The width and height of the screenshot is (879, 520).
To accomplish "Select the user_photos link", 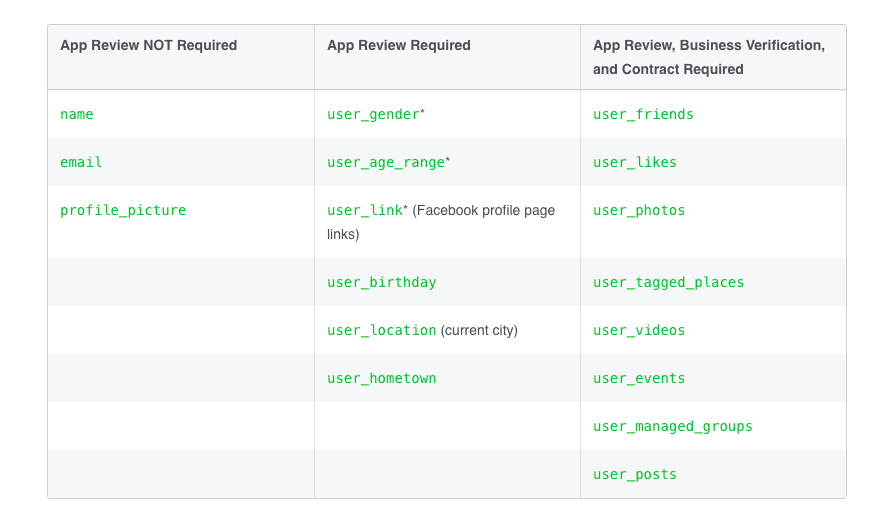I will [639, 211].
